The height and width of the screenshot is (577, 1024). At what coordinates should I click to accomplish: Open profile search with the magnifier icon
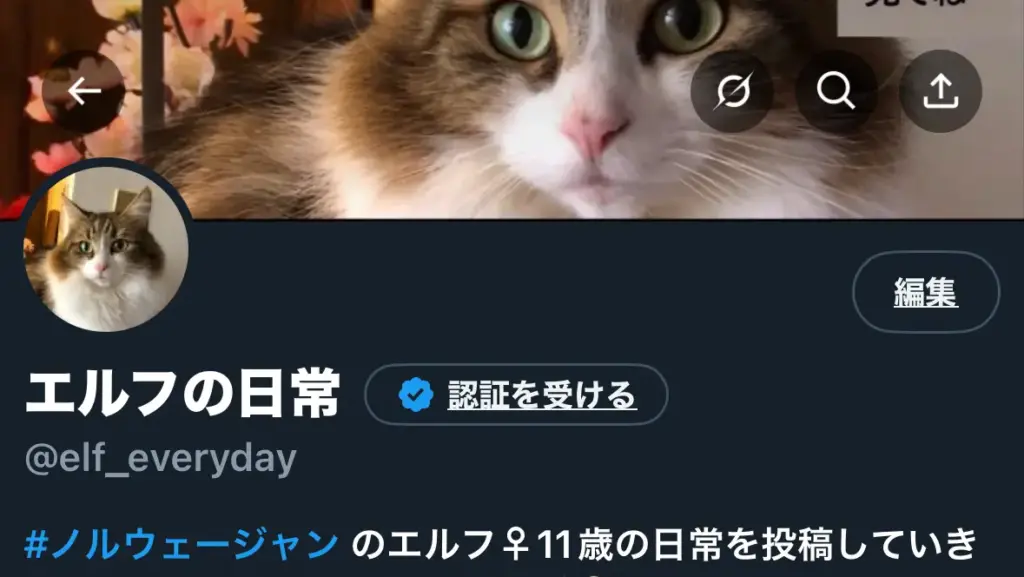[x=836, y=91]
